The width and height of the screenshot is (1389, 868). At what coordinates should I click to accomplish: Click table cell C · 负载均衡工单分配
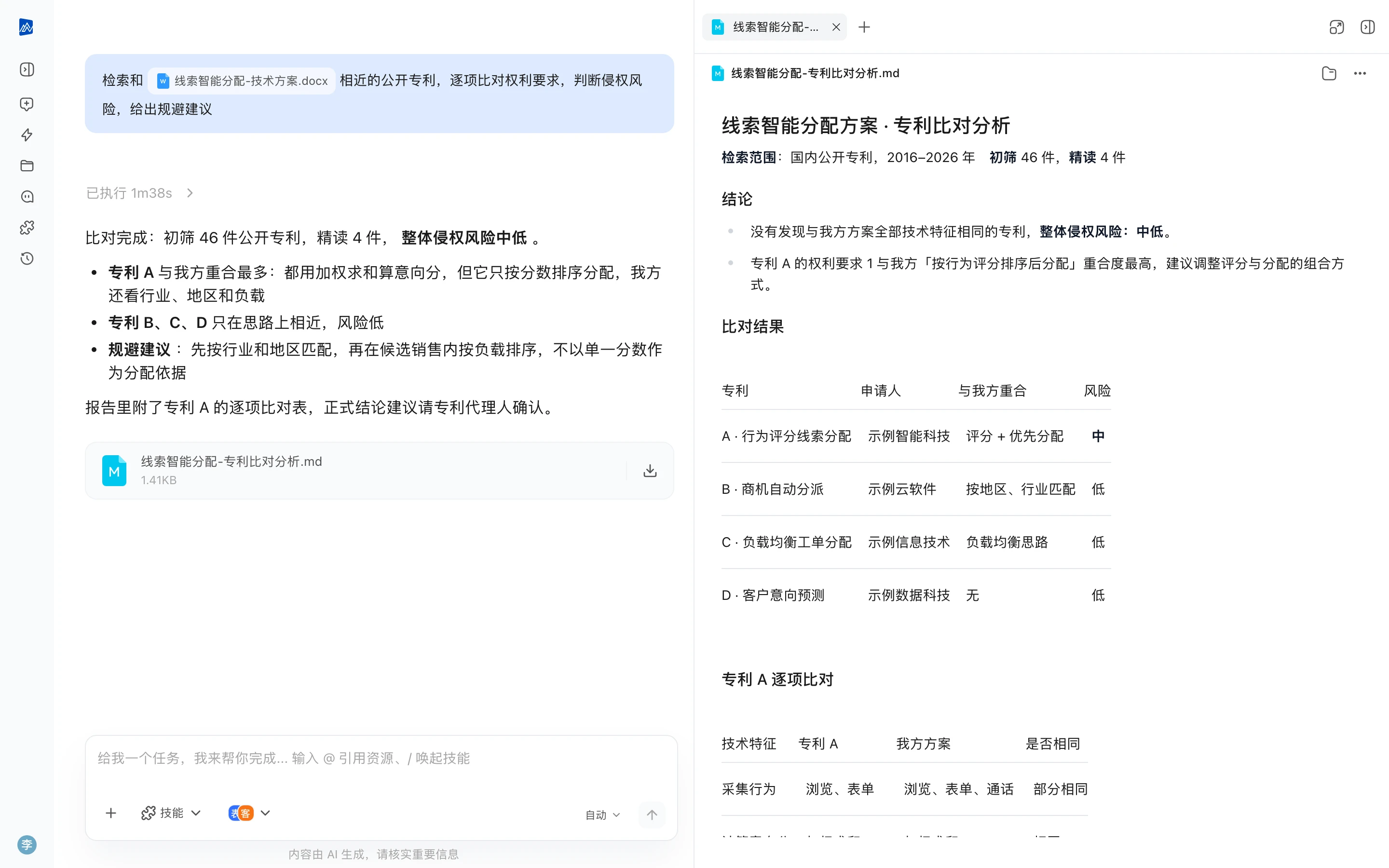(786, 542)
